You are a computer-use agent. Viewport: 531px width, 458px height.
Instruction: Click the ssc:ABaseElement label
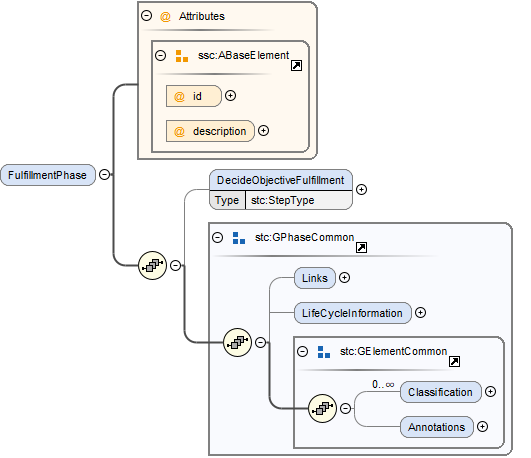pyautogui.click(x=243, y=55)
